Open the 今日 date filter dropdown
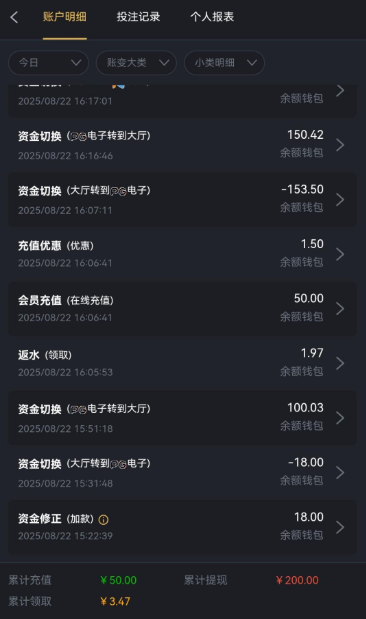The height and width of the screenshot is (619, 366). pyautogui.click(x=49, y=62)
